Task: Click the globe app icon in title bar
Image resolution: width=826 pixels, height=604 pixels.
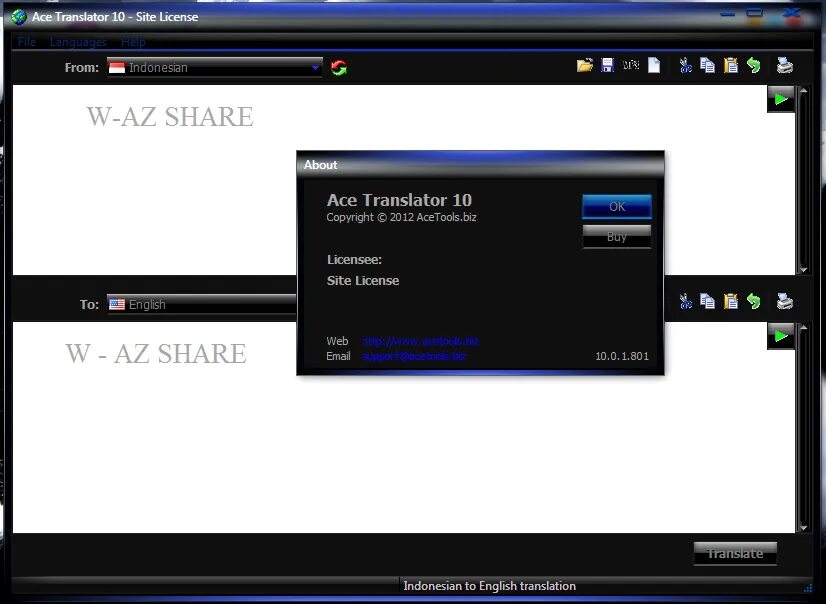Action: point(19,17)
